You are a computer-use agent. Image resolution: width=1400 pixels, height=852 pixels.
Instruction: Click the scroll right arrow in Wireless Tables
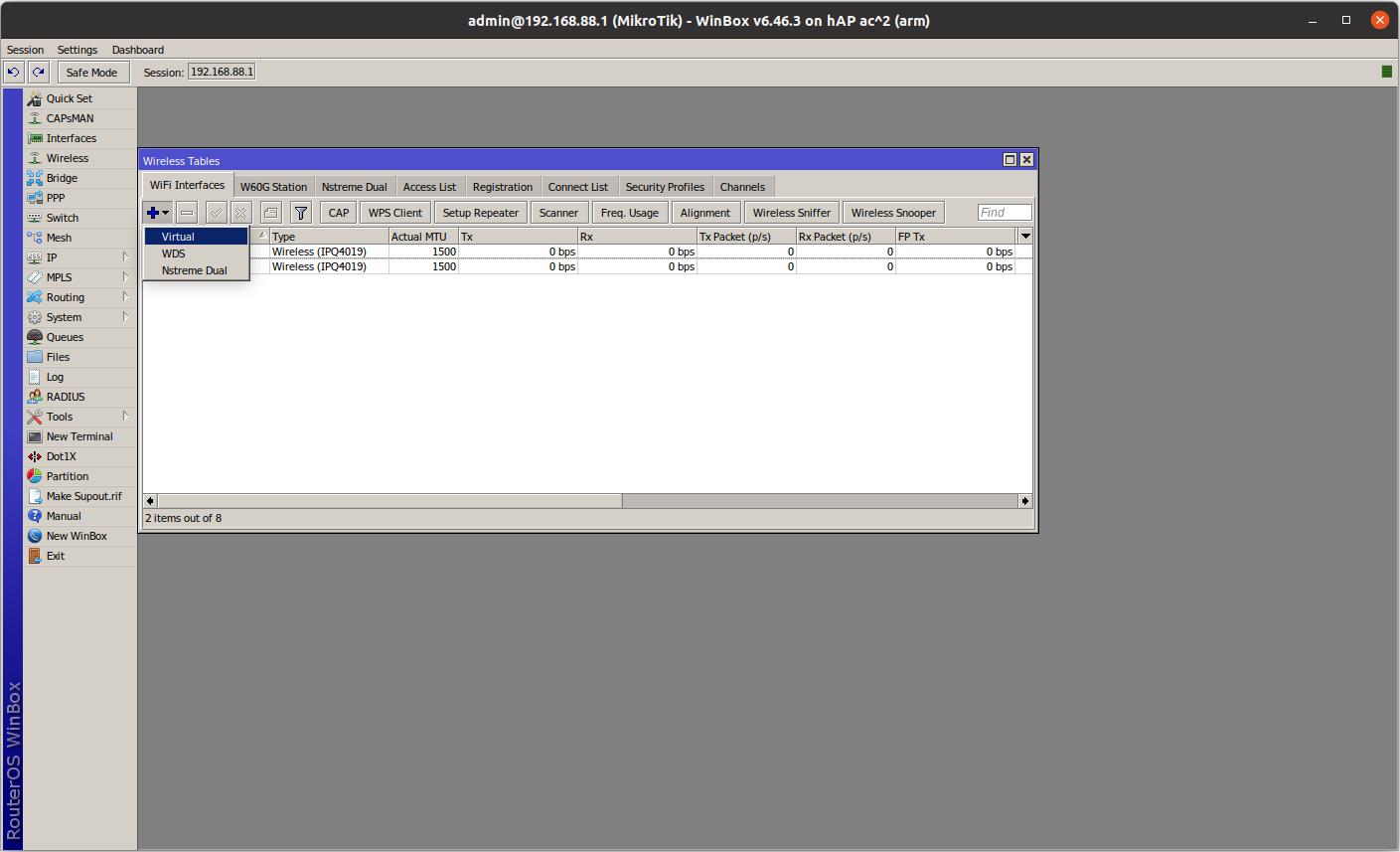(1025, 501)
